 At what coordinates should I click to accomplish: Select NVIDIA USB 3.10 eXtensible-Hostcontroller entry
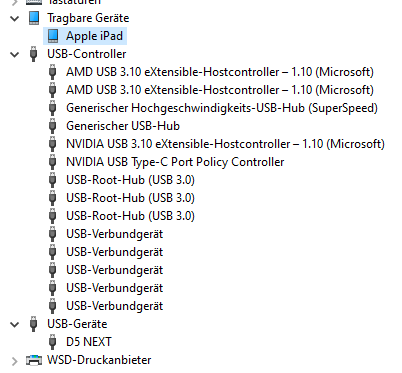click(x=225, y=144)
